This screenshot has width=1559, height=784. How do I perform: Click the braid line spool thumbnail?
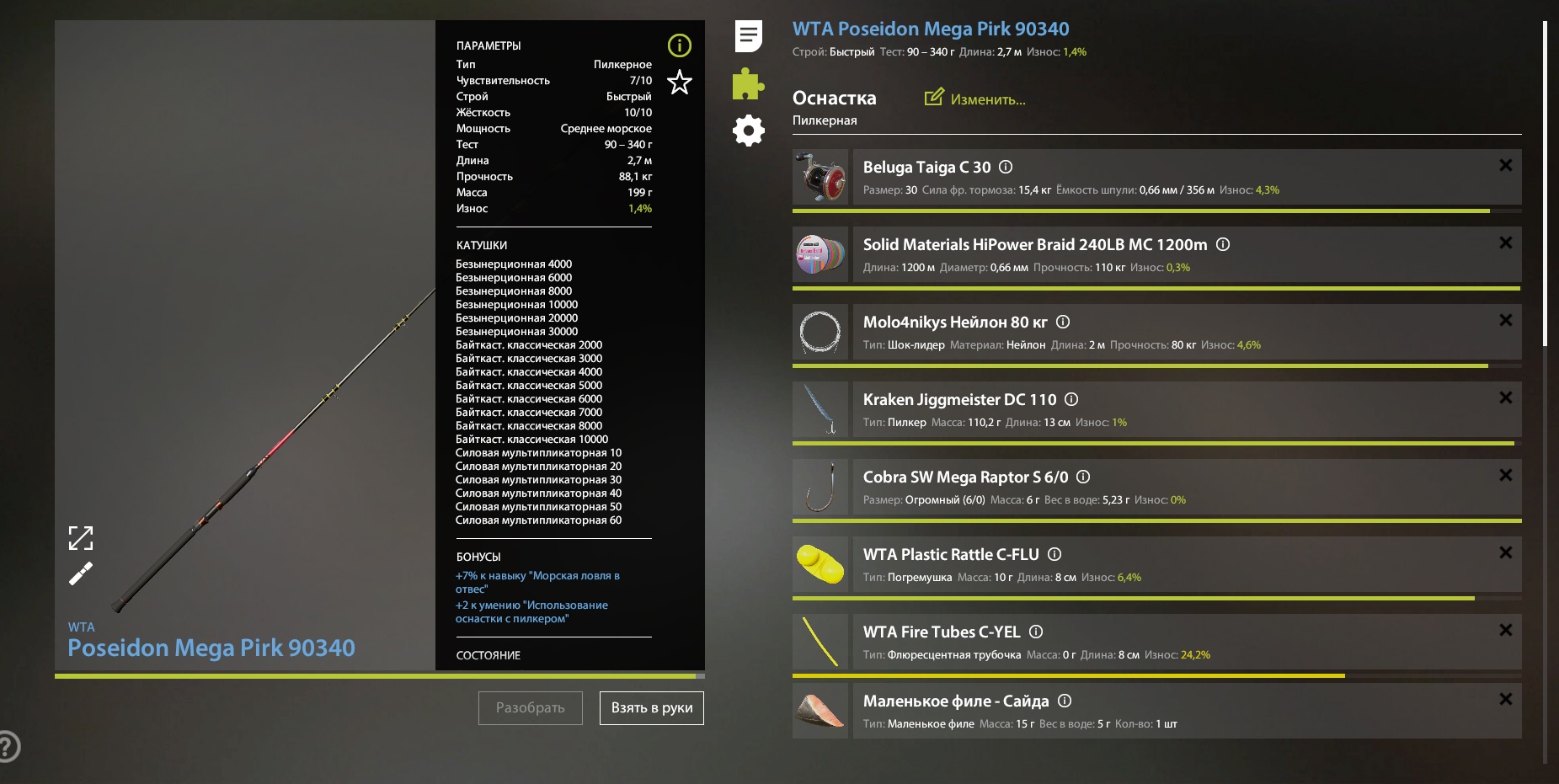pos(820,254)
